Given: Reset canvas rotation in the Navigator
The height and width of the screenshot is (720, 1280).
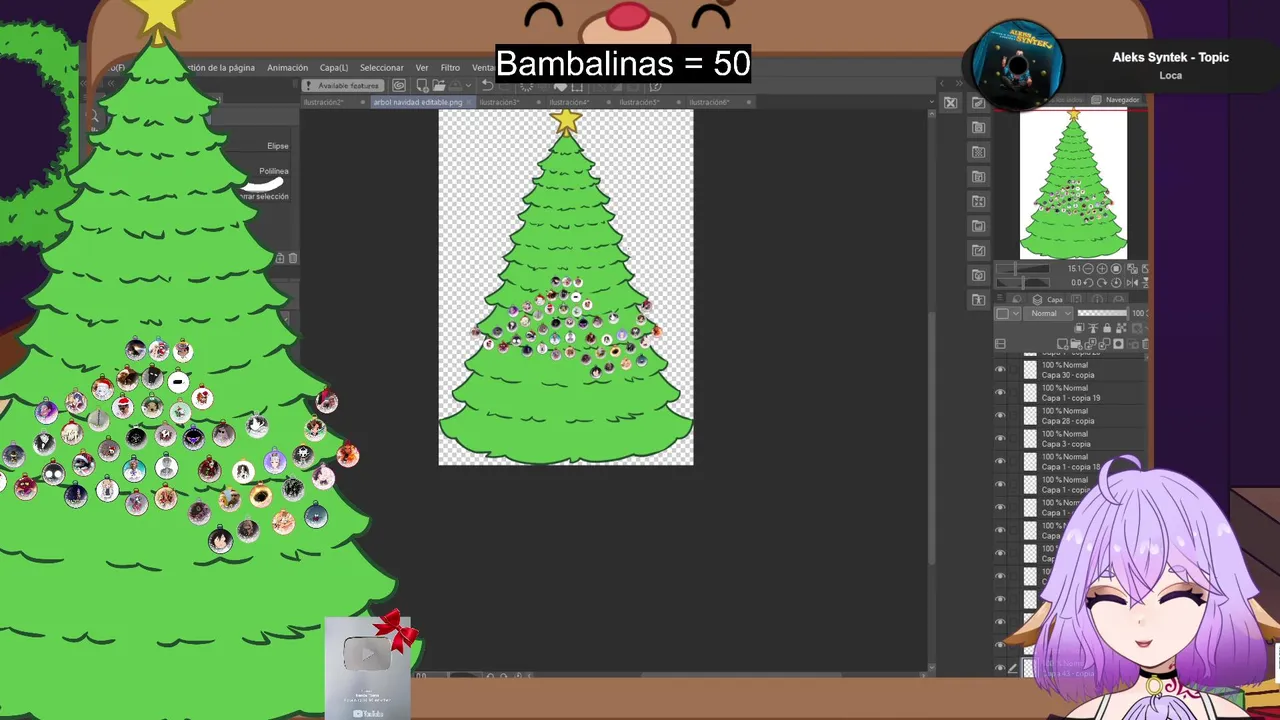Looking at the screenshot, I should pyautogui.click(x=1116, y=283).
